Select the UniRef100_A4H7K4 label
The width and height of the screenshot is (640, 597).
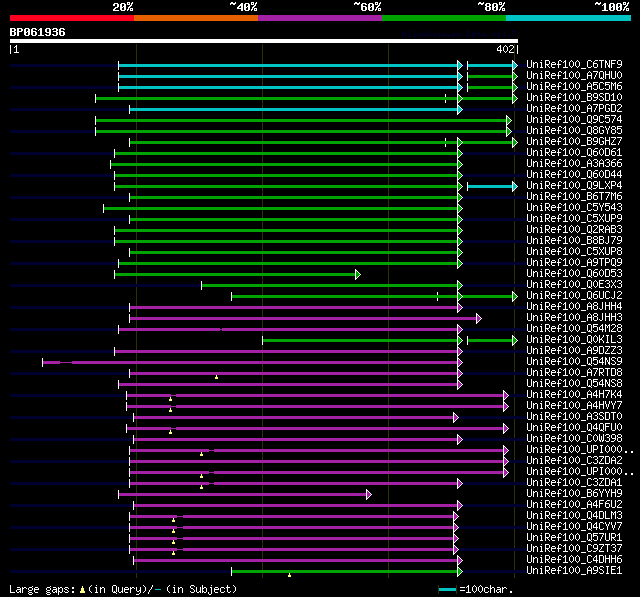tap(574, 395)
